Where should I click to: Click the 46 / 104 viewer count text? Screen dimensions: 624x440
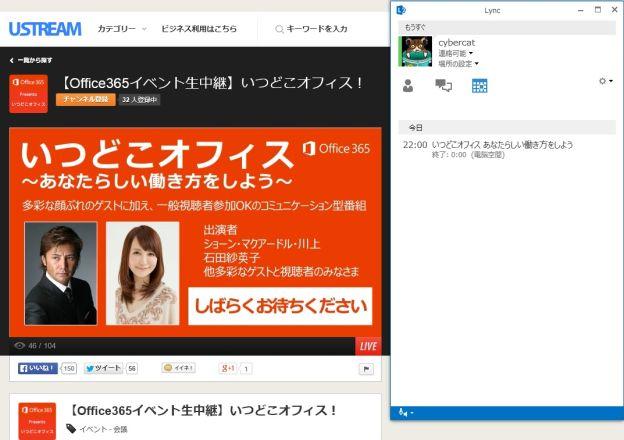42,346
